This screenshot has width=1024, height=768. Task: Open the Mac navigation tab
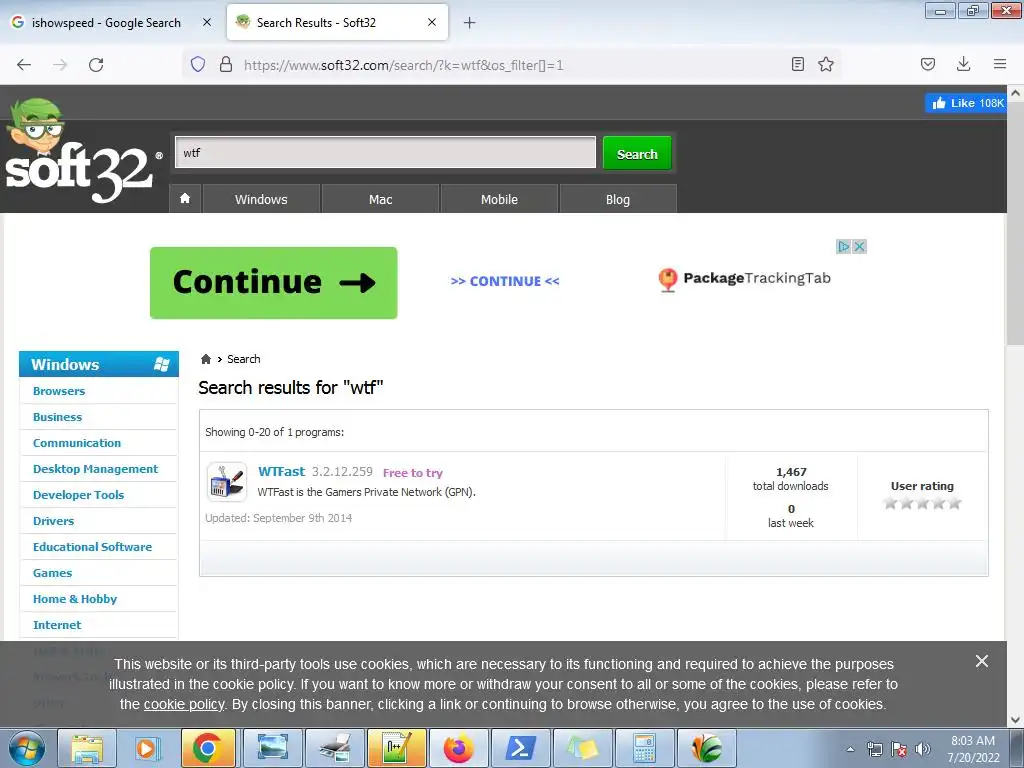[x=381, y=199]
